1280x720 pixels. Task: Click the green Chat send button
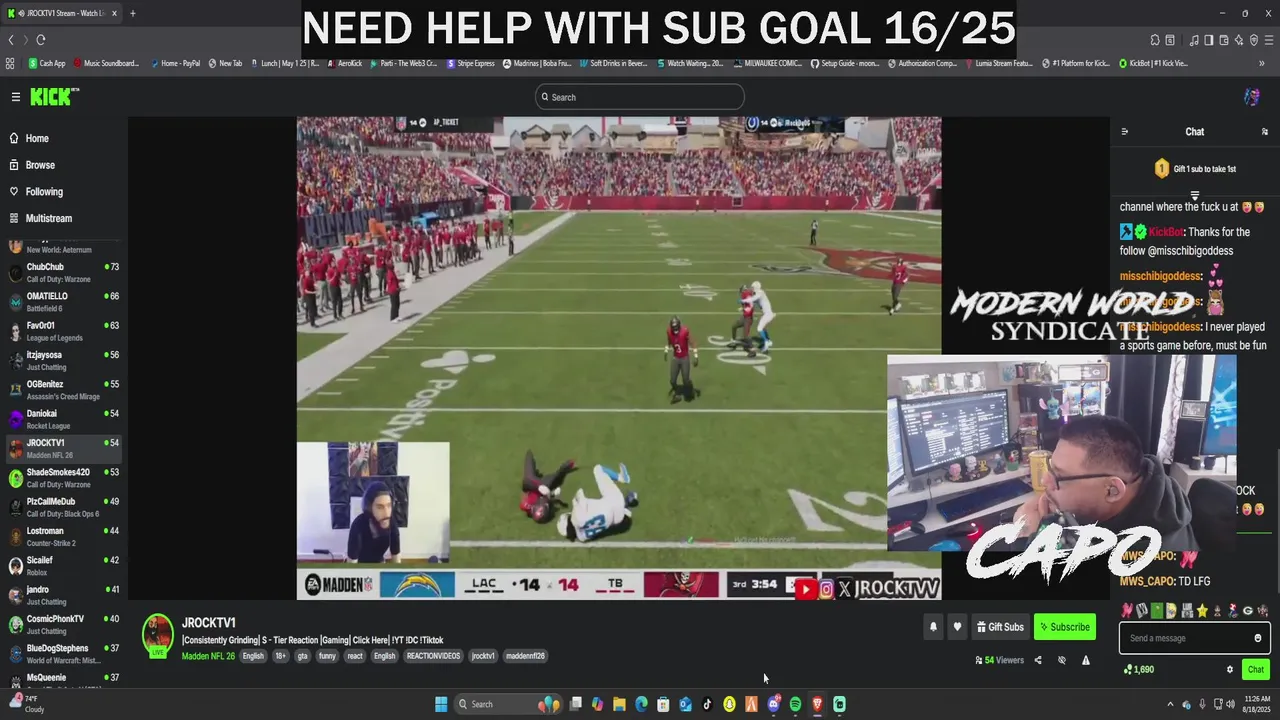pyautogui.click(x=1256, y=670)
